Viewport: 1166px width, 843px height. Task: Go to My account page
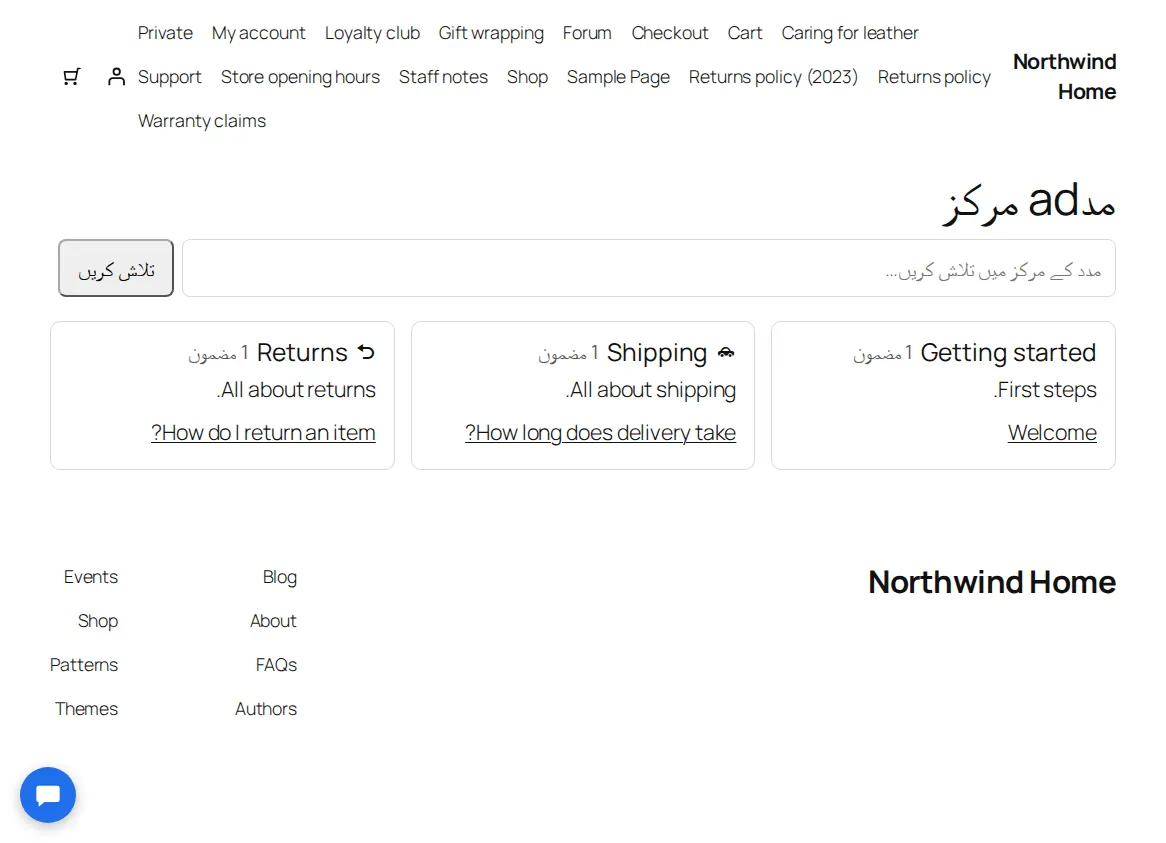pyautogui.click(x=259, y=33)
